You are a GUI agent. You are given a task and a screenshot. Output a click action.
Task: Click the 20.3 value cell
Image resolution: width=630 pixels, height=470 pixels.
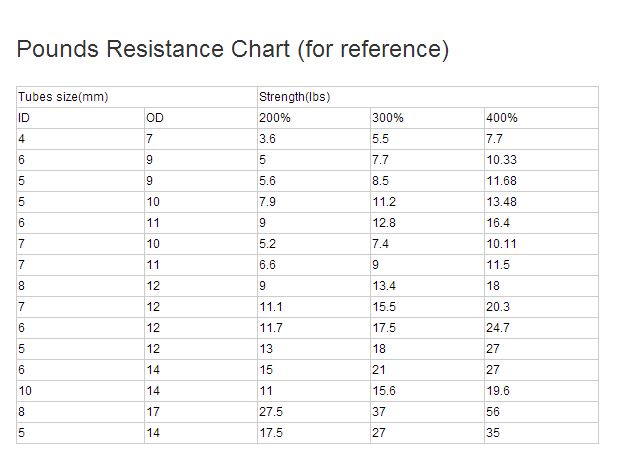pos(541,307)
